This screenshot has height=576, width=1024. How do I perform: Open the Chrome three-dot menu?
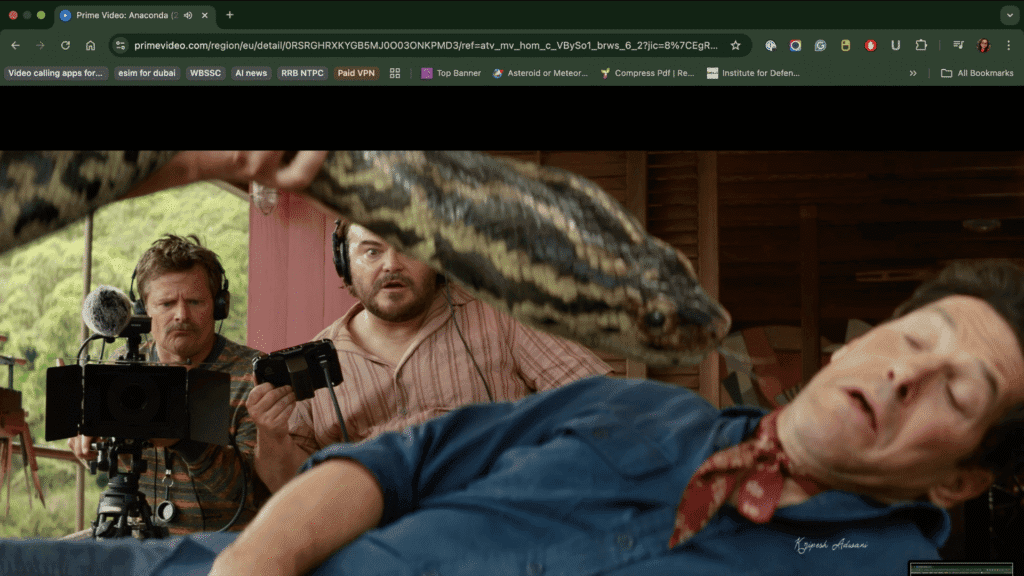(1008, 45)
